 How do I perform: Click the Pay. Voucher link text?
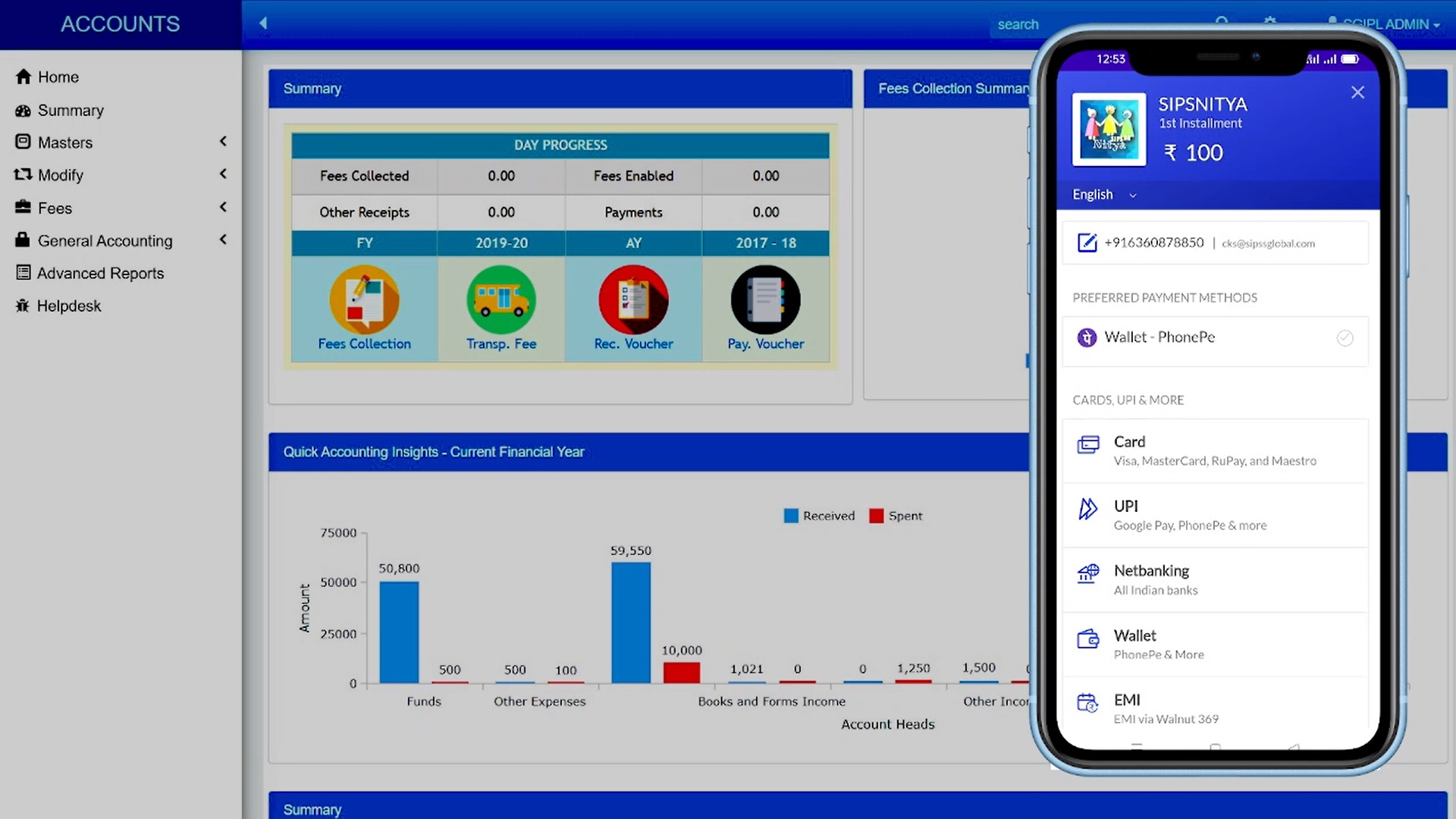click(765, 344)
